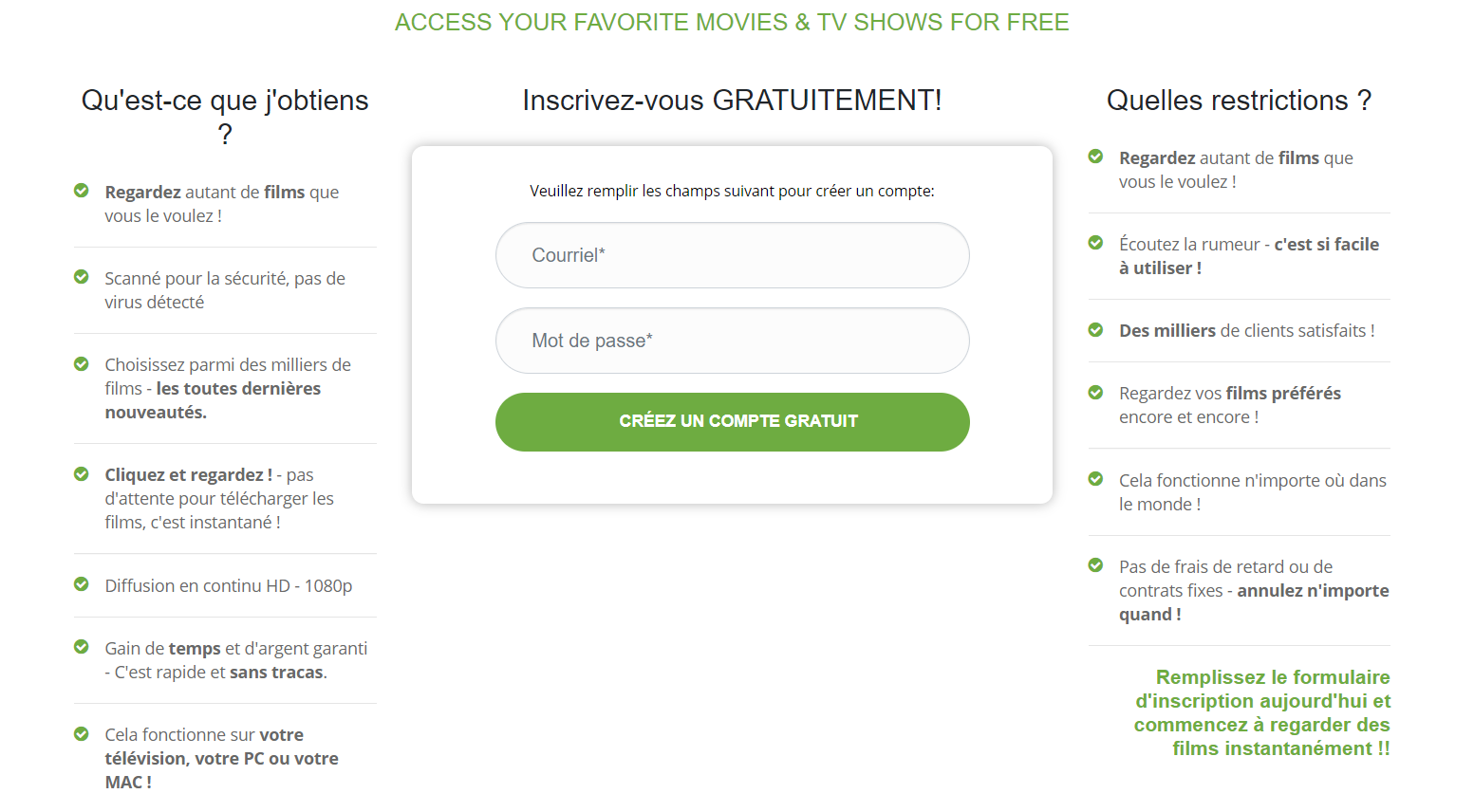Click the 'Inscrivez-vous GRATUITEMENT!' heading
This screenshot has width=1474, height=812.
(x=732, y=100)
